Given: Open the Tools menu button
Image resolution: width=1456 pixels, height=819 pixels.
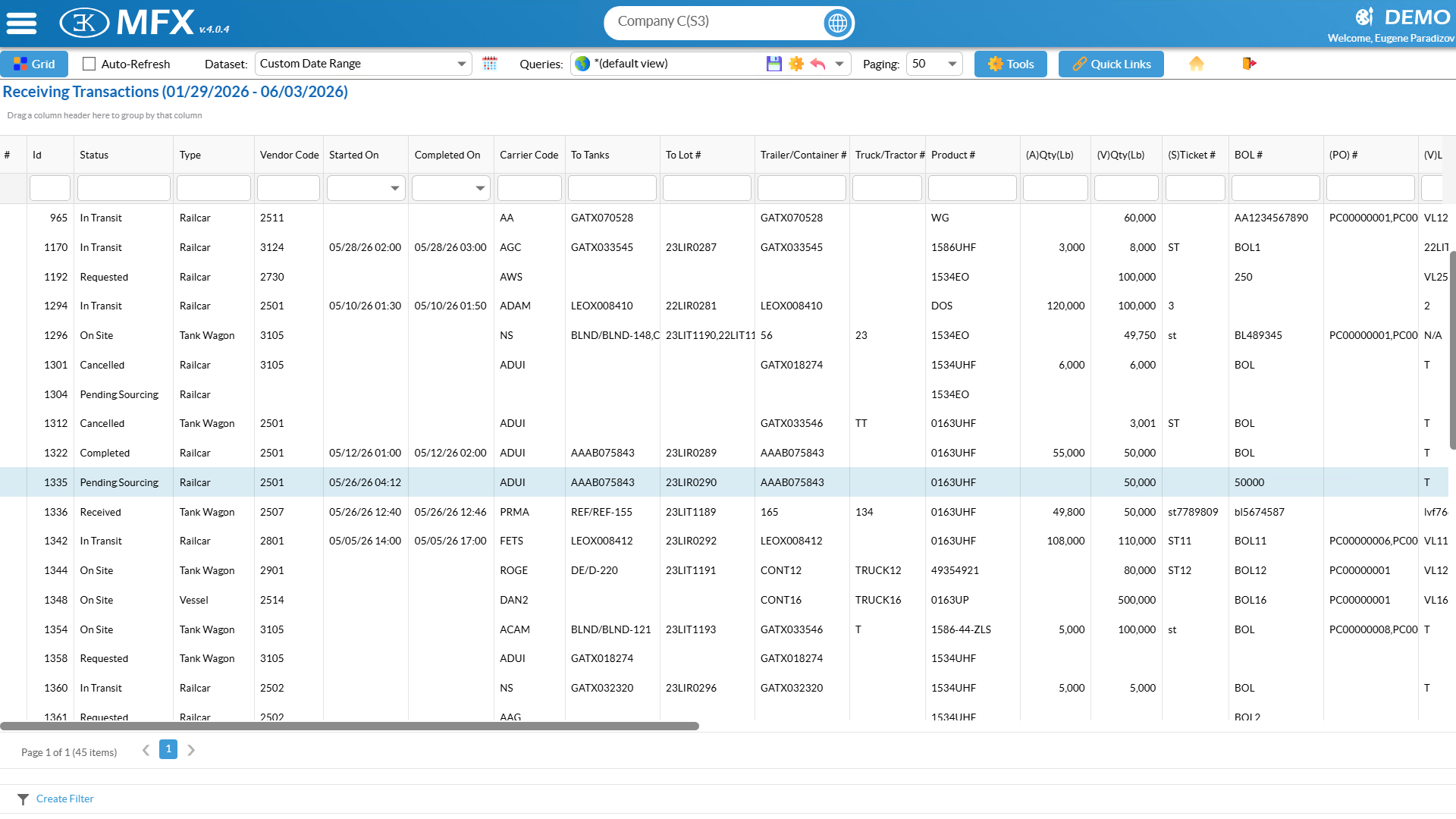Looking at the screenshot, I should (1010, 64).
